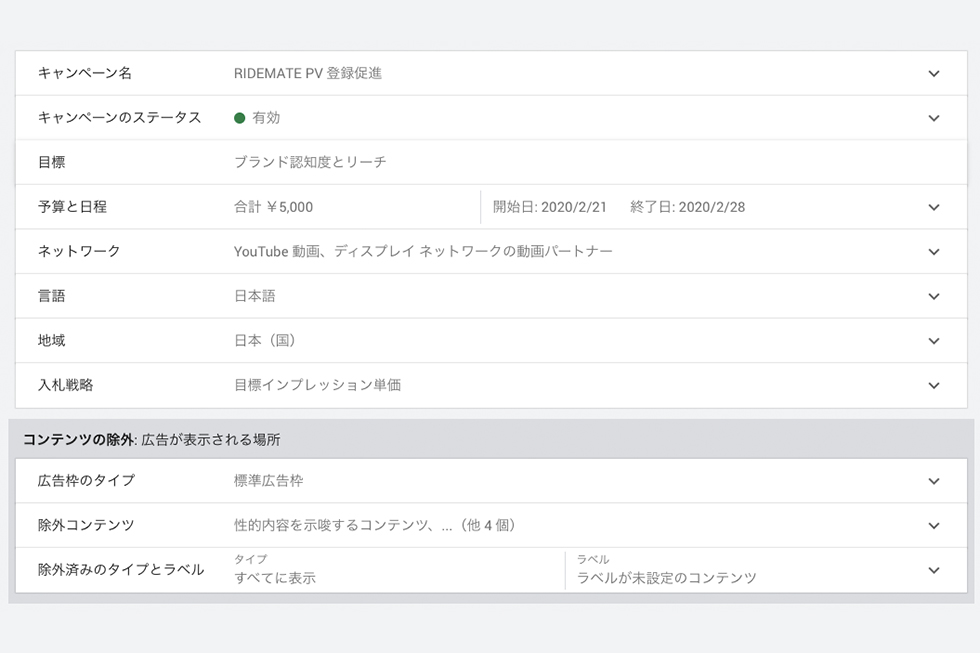Image resolution: width=980 pixels, height=653 pixels.
Task: Open the 地域 row chevron
Action: click(x=934, y=341)
